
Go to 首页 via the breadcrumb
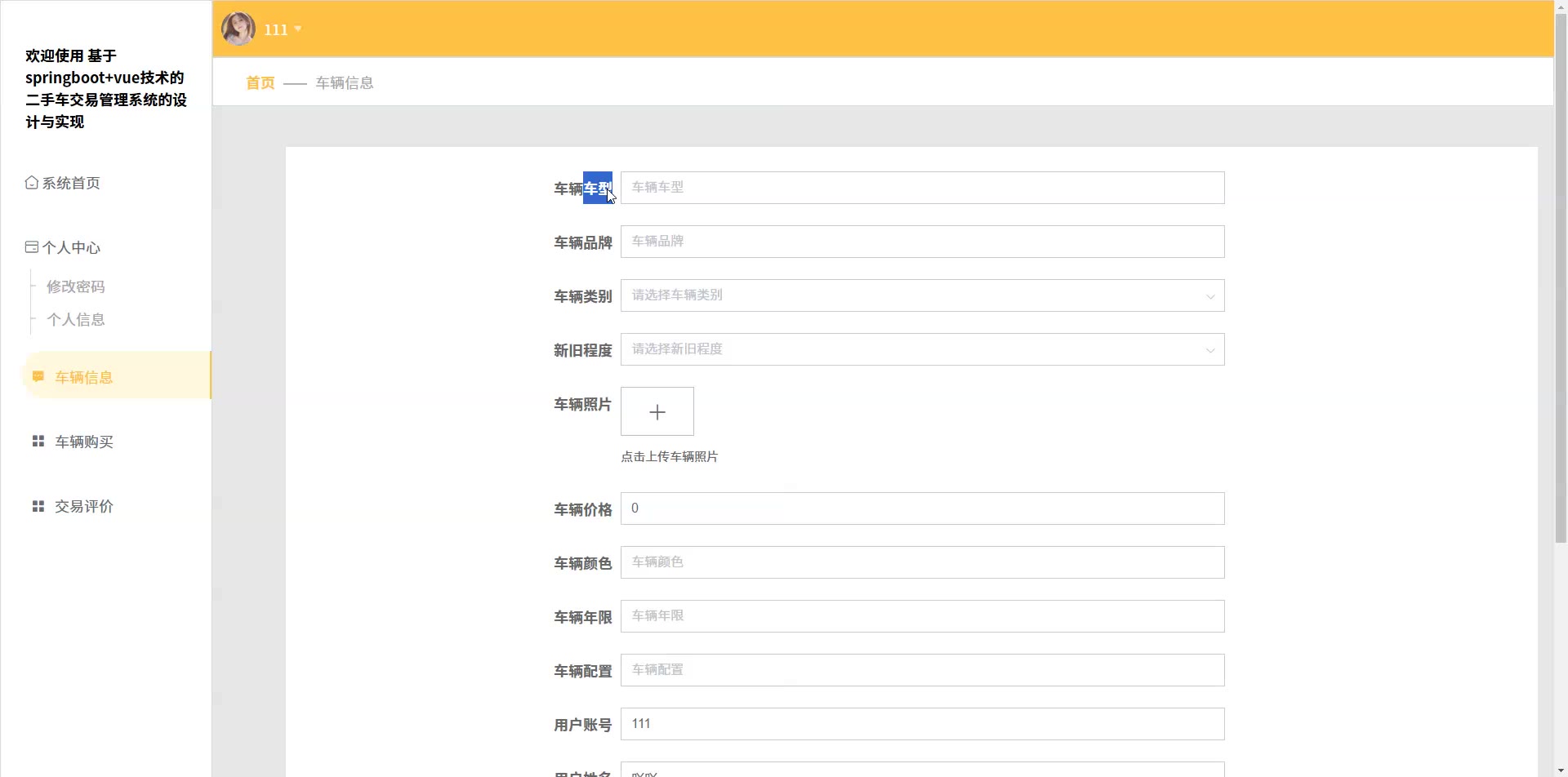coord(261,82)
